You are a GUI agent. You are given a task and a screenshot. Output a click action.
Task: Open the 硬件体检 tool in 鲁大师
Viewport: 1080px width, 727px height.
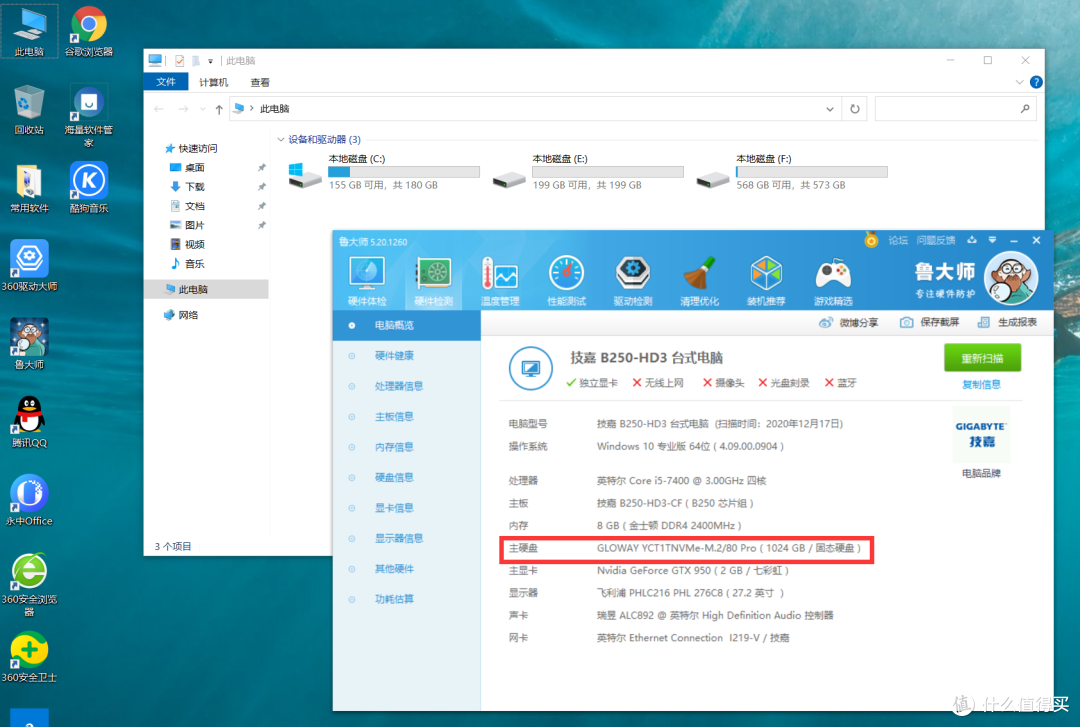coord(367,280)
